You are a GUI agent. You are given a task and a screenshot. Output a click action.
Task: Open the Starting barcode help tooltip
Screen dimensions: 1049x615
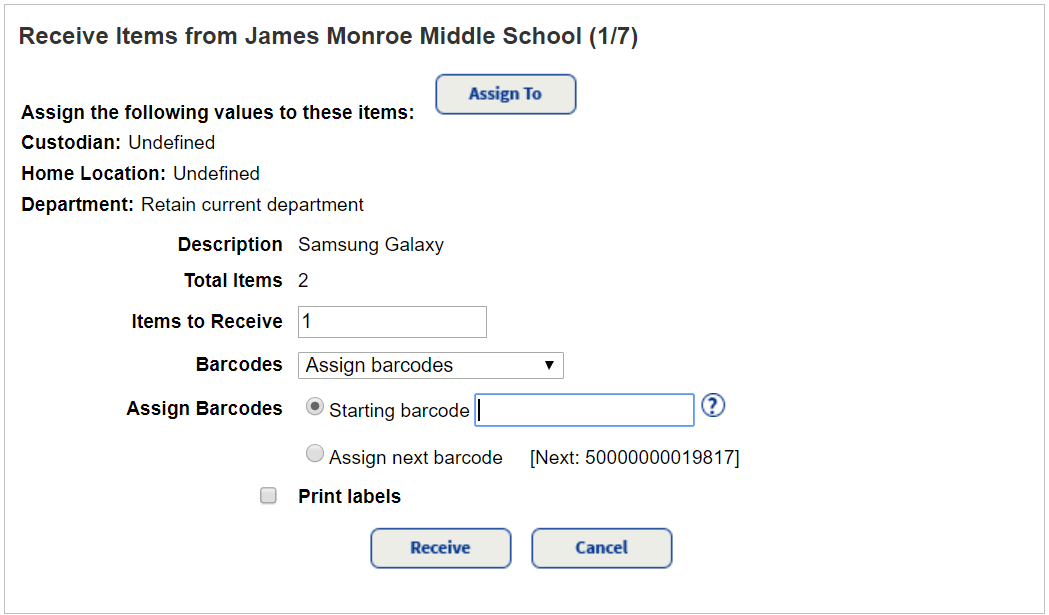pyautogui.click(x=713, y=405)
